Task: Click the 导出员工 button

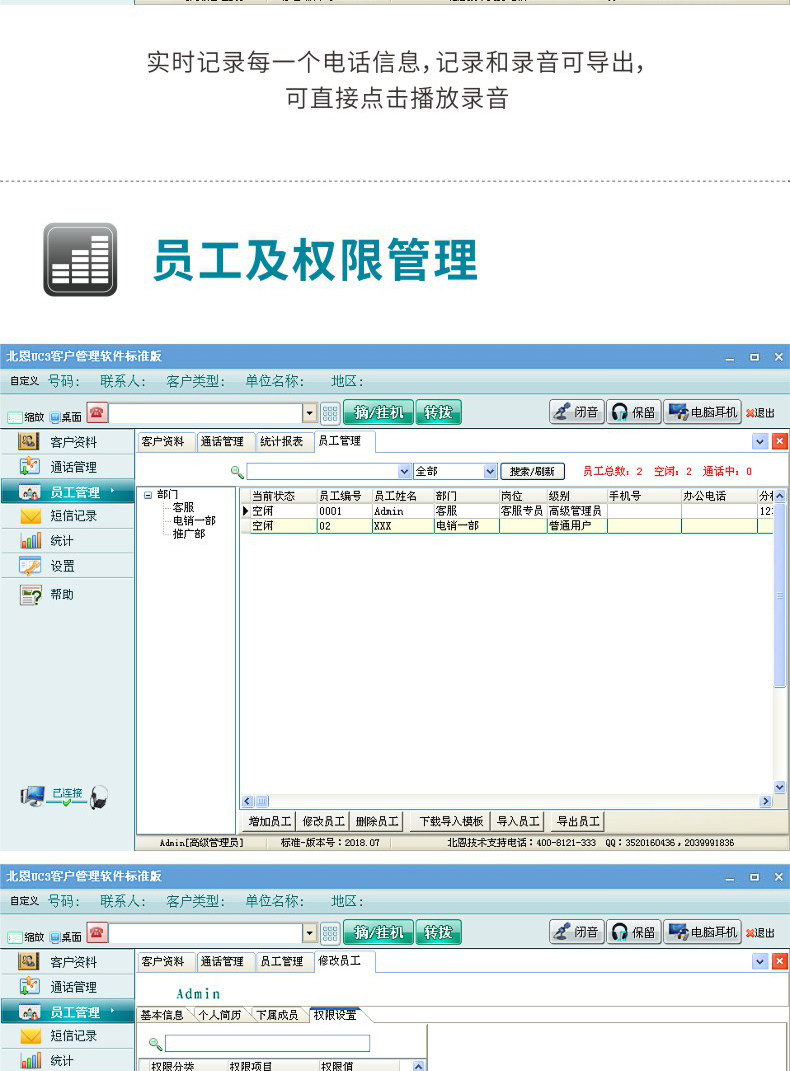Action: 578,821
